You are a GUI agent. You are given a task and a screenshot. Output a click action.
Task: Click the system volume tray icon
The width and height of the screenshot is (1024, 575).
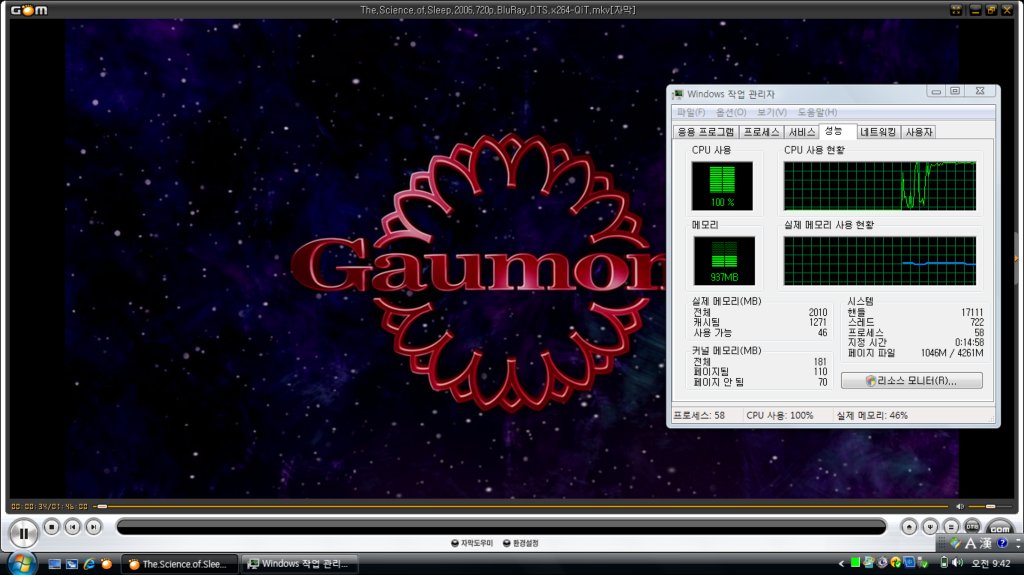957,563
